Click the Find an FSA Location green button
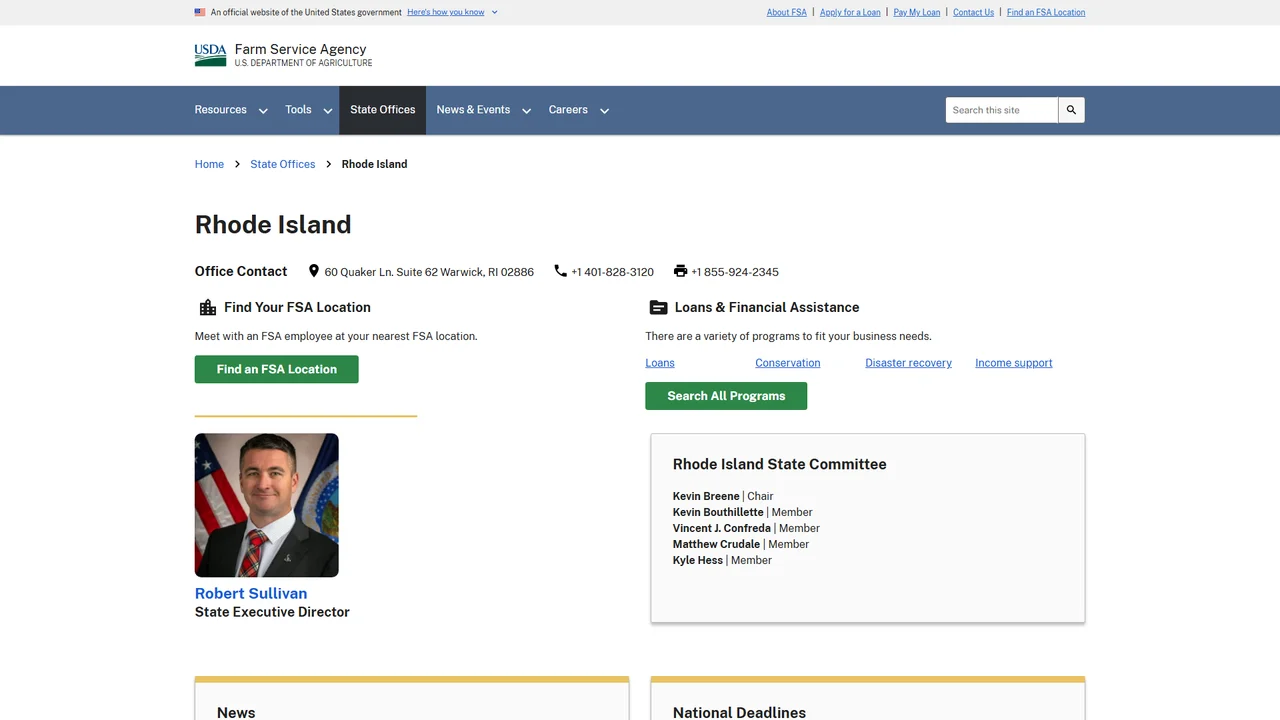 click(277, 369)
